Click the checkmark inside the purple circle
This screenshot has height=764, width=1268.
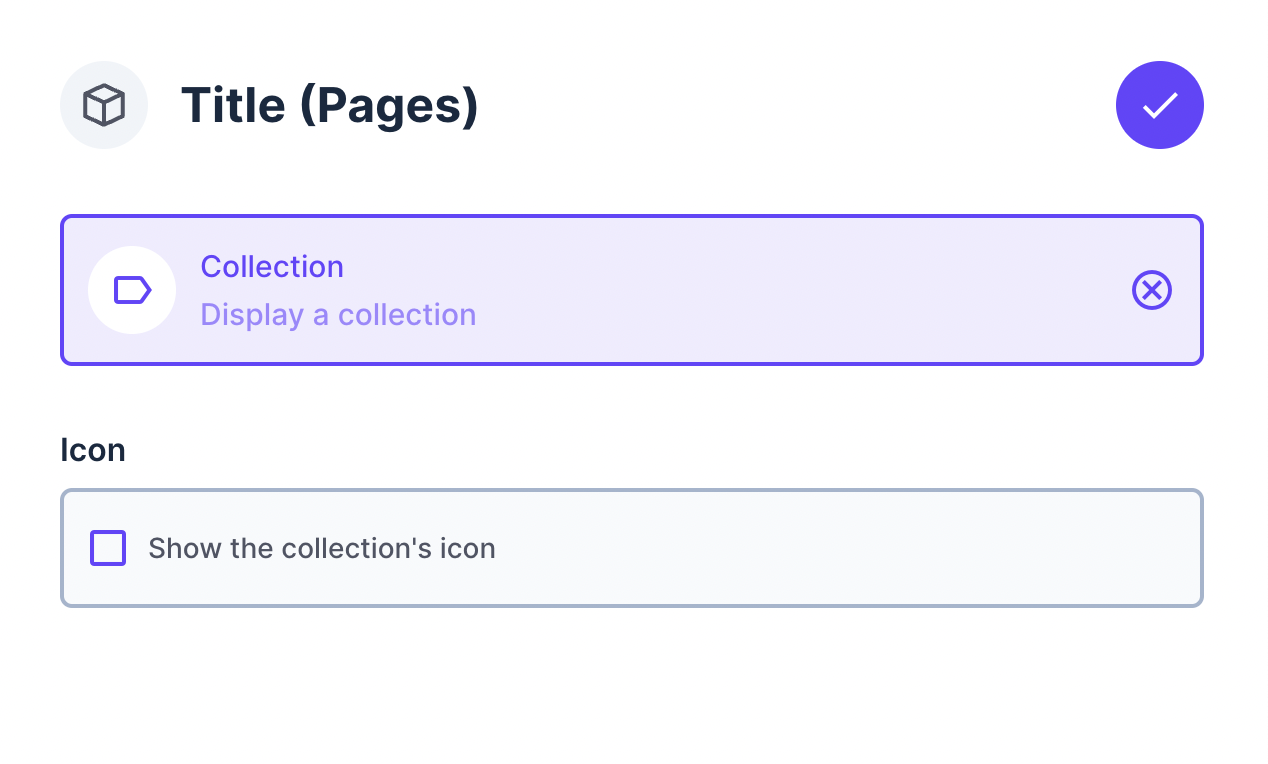click(1160, 104)
